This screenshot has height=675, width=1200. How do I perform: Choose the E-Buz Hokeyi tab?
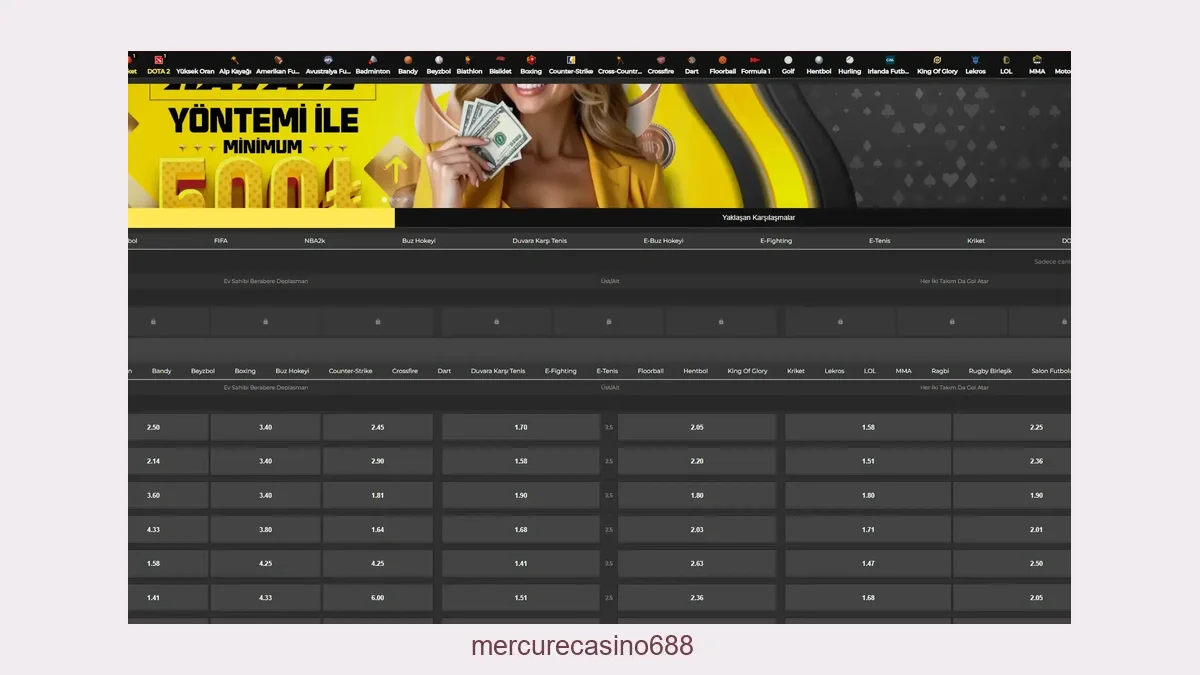pos(663,241)
